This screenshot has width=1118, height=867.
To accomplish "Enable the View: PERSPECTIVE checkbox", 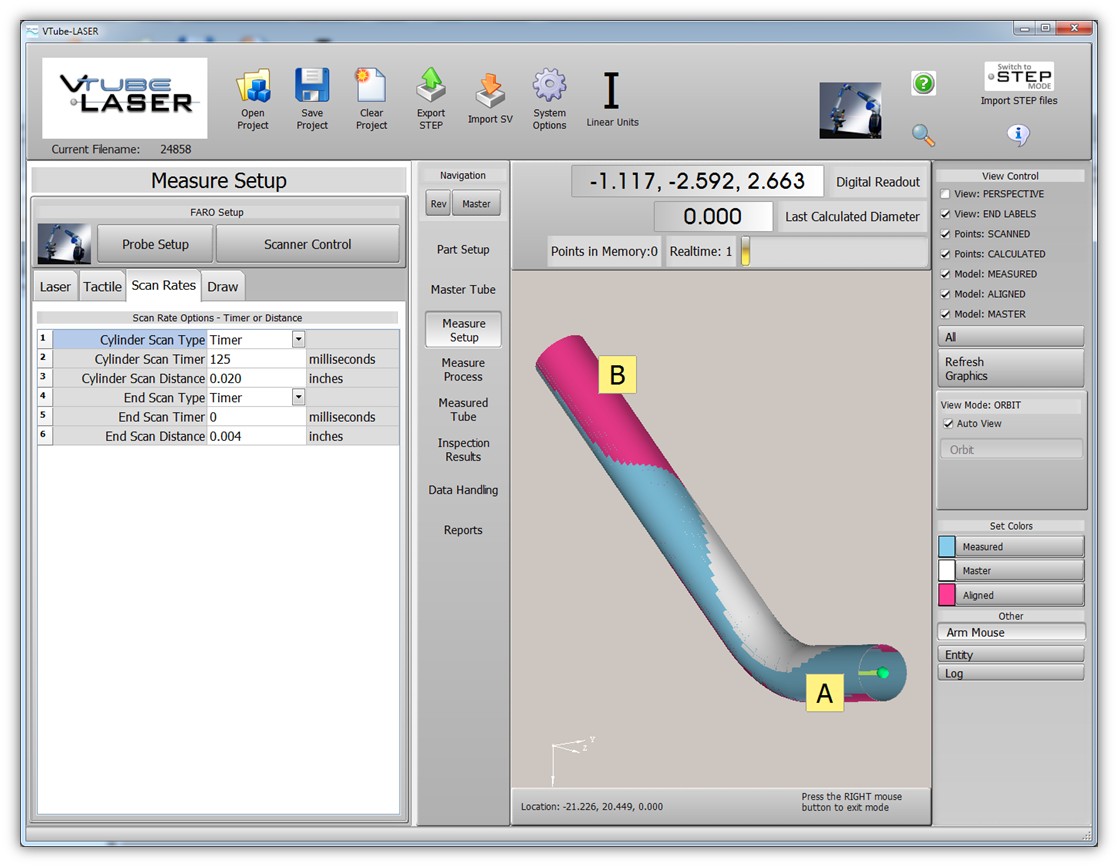I will pos(946,194).
